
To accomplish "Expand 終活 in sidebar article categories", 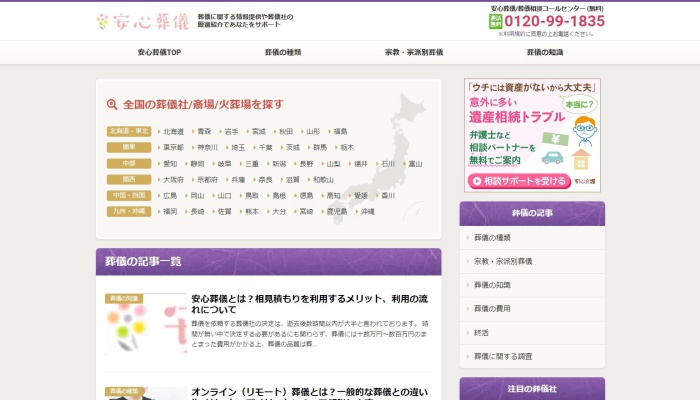I will coord(484,332).
